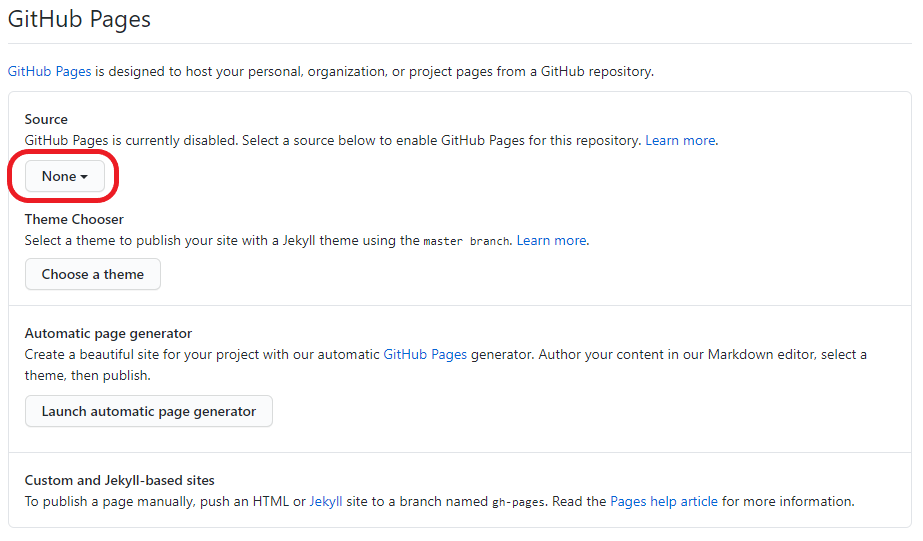Open the GitHub Pages link in intro sentence
Image resolution: width=923 pixels, height=541 pixels.
pos(49,71)
